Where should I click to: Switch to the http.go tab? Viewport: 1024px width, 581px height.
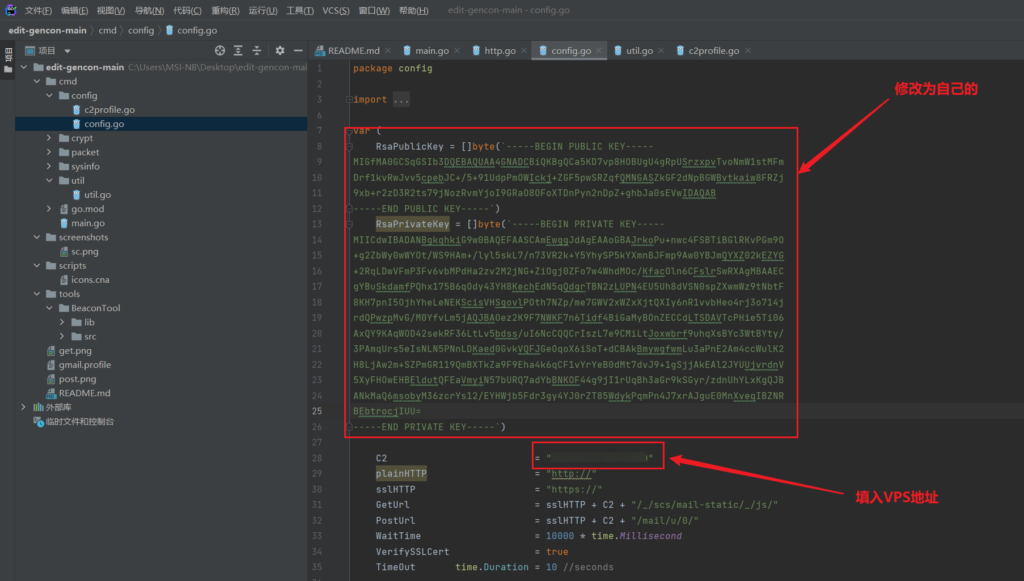tap(500, 50)
